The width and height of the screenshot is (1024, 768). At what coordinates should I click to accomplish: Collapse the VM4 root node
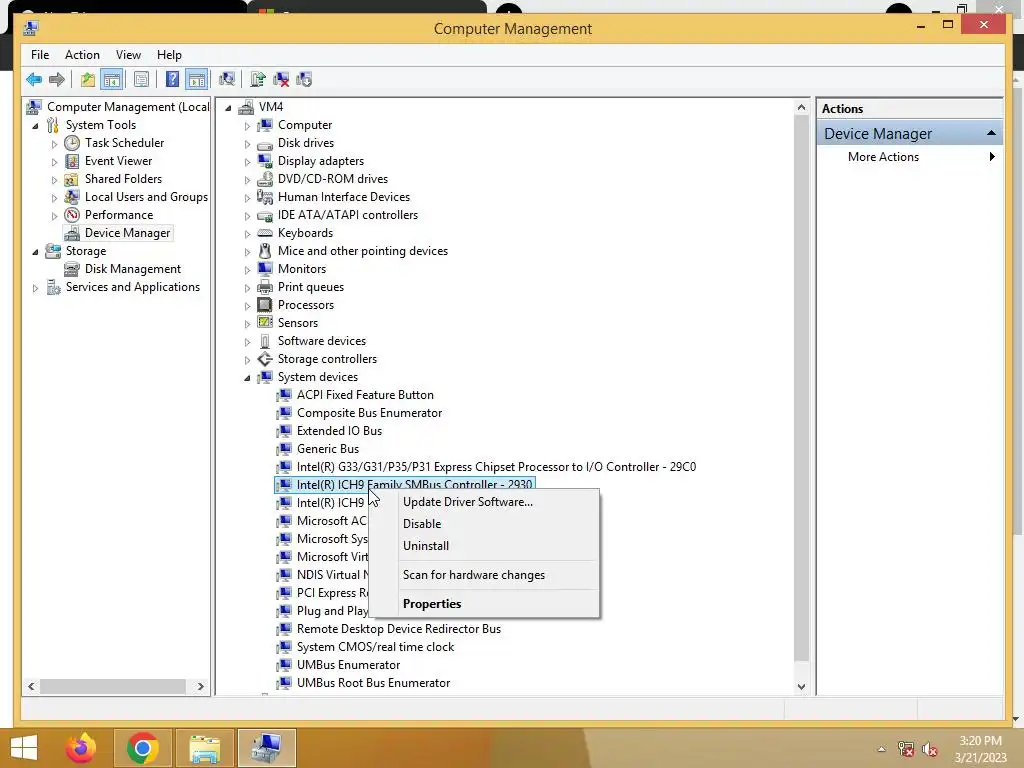tap(229, 107)
